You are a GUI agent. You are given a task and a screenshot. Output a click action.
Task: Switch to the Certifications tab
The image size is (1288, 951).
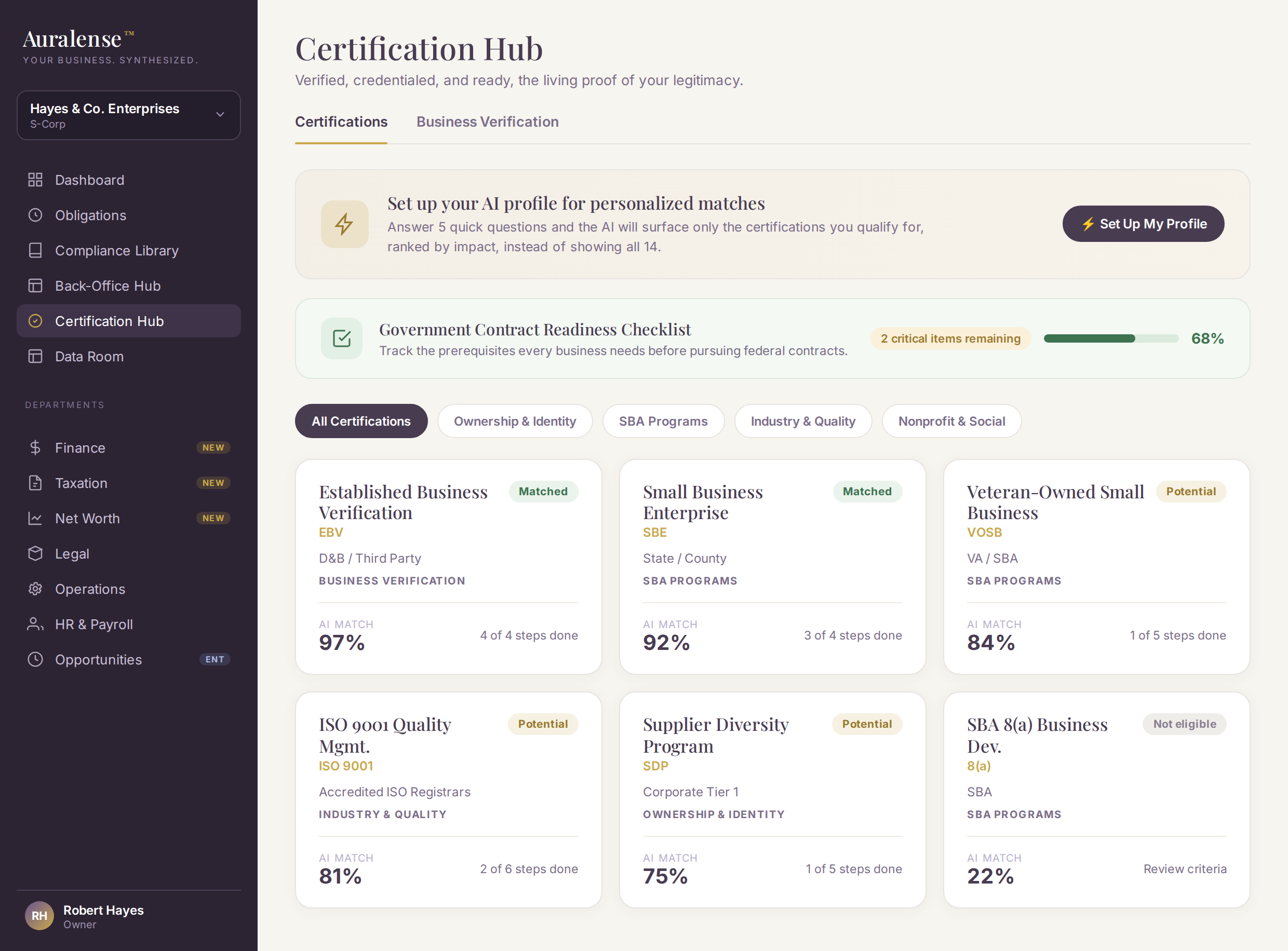point(341,122)
